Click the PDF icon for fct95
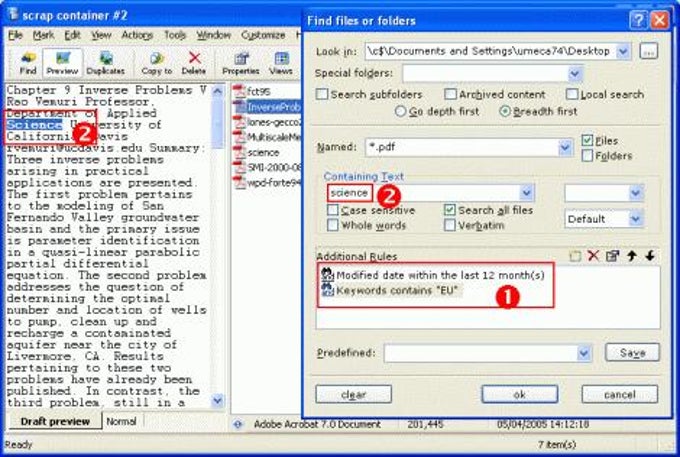This screenshot has height=457, width=680. pos(239,91)
